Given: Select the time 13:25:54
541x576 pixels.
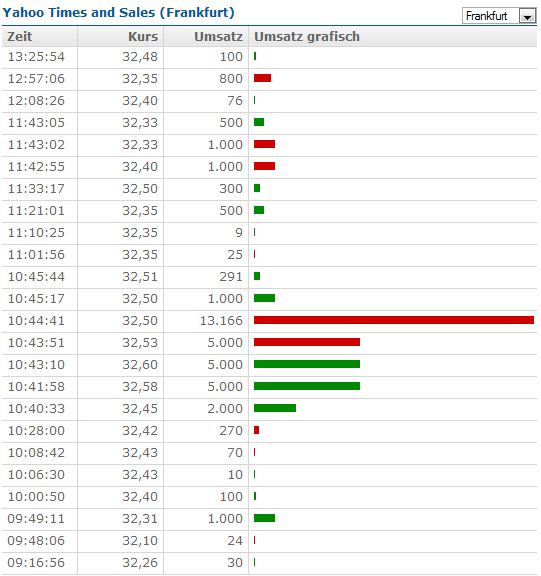Looking at the screenshot, I should pyautogui.click(x=36, y=57).
